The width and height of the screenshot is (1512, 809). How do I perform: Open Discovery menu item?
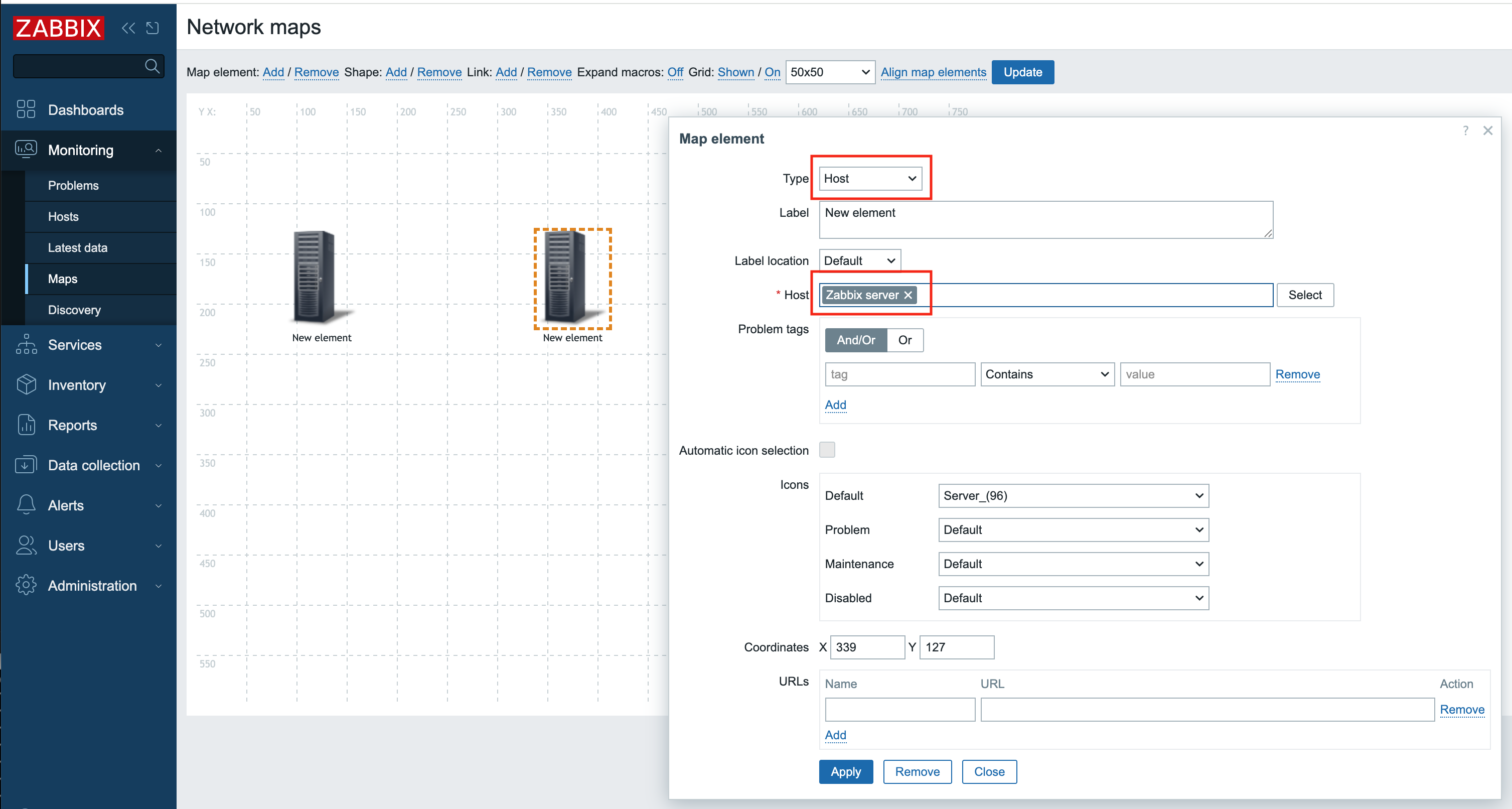pyautogui.click(x=75, y=310)
